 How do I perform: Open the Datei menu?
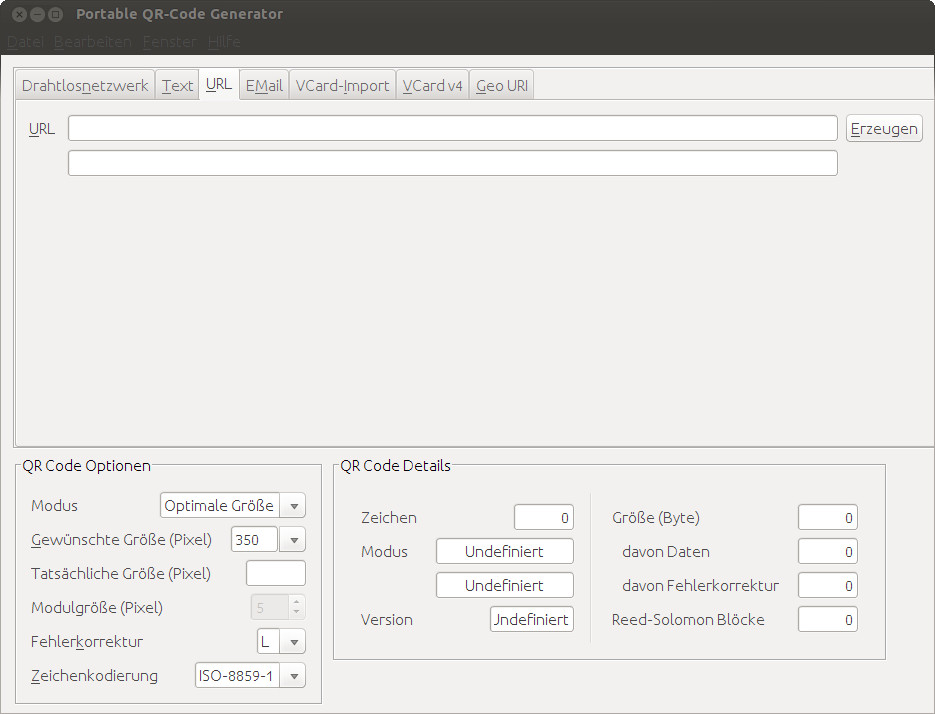25,42
